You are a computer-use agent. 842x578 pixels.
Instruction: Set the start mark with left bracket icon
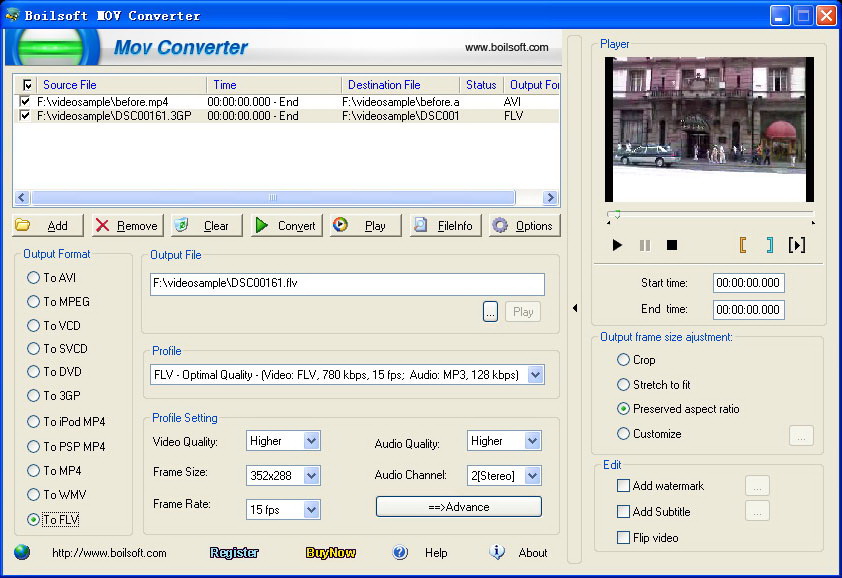[743, 245]
